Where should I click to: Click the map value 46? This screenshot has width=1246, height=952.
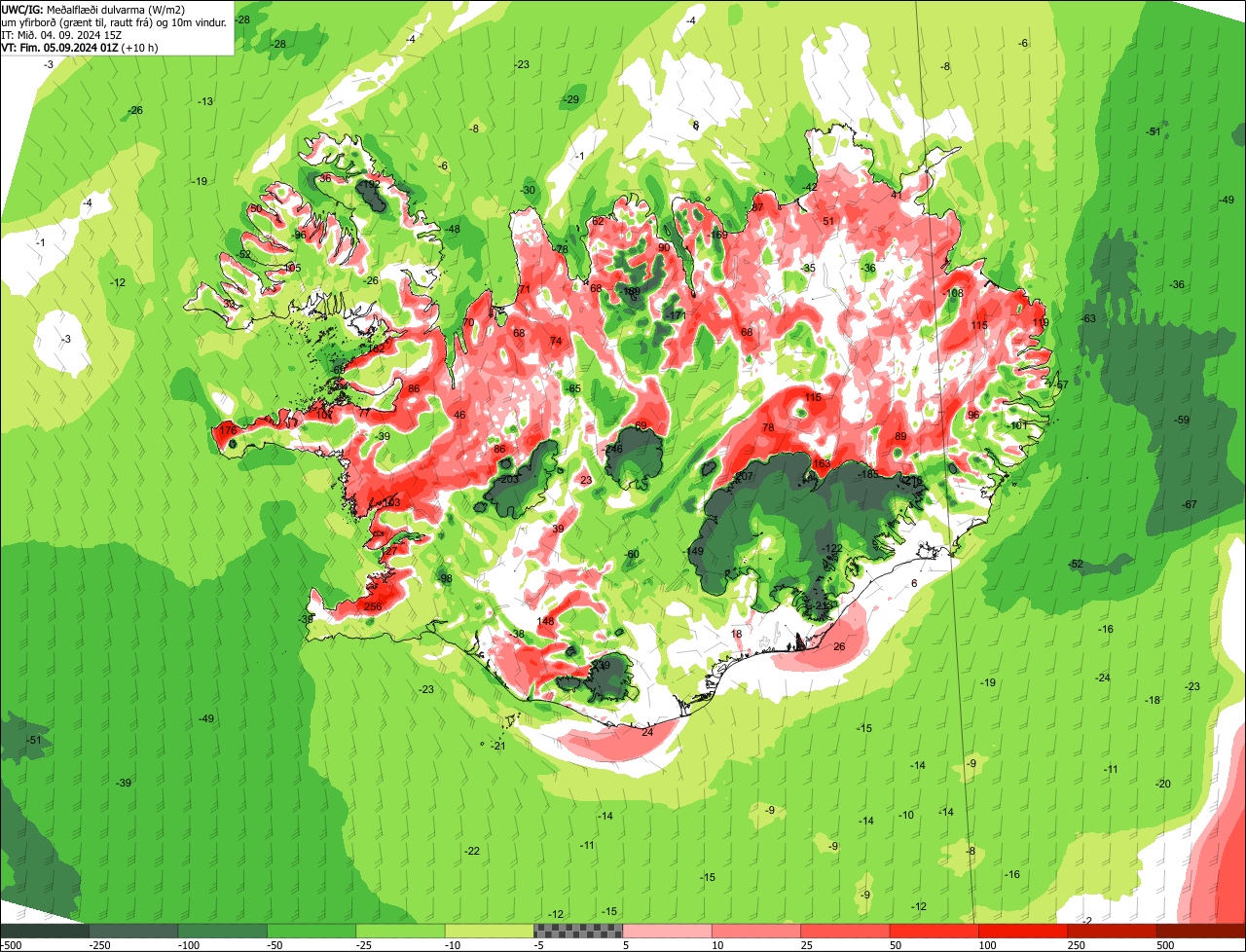pos(459,416)
